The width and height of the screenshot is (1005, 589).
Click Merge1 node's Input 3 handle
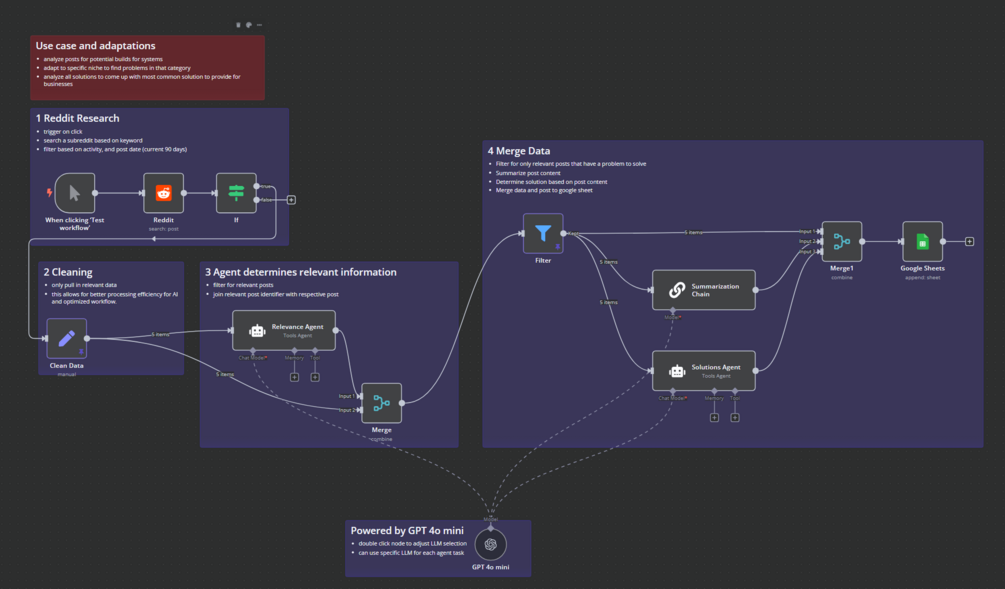coord(820,252)
